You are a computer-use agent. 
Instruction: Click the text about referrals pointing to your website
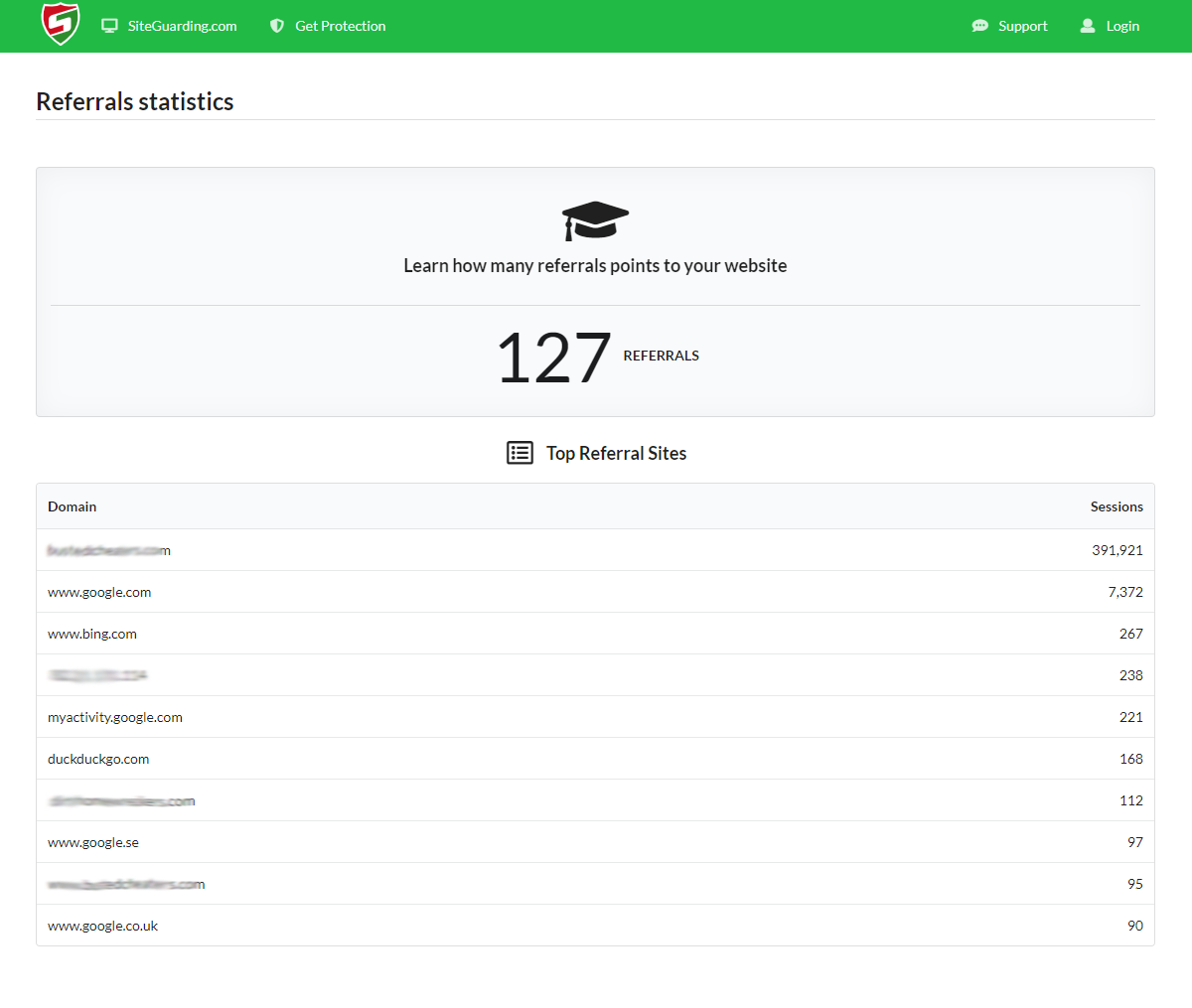pyautogui.click(x=595, y=265)
